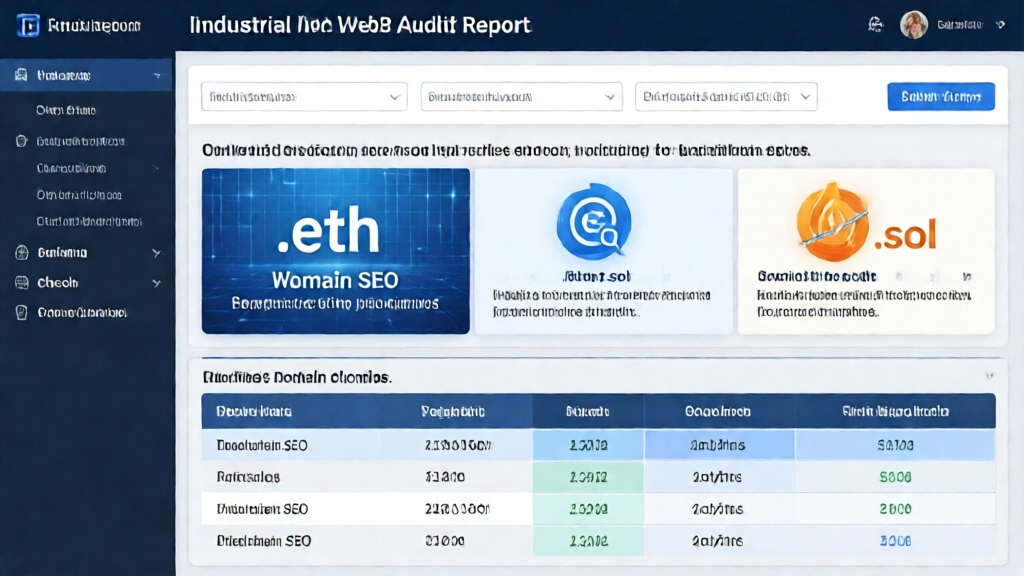Click the app logo icon in the header
Screen dimensions: 1024x576
27,25
